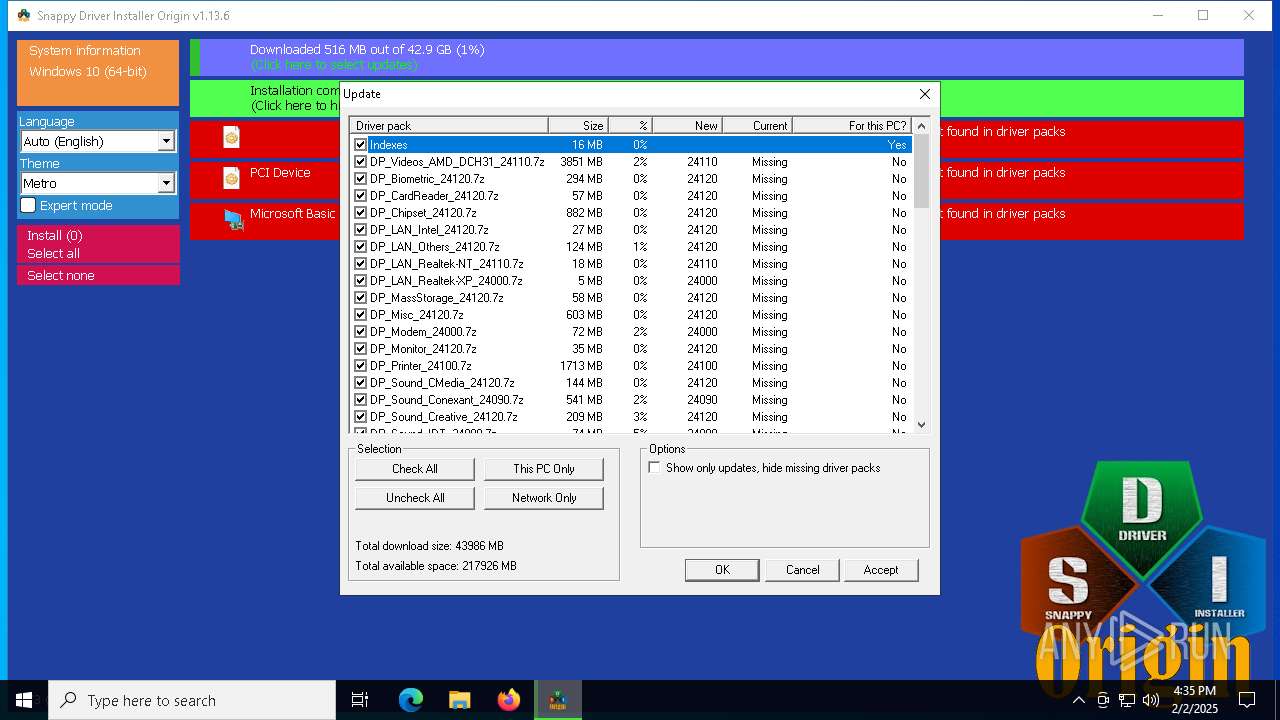
Task: Switch to Snappy Driver Installer taskbar icon
Action: pyautogui.click(x=557, y=700)
